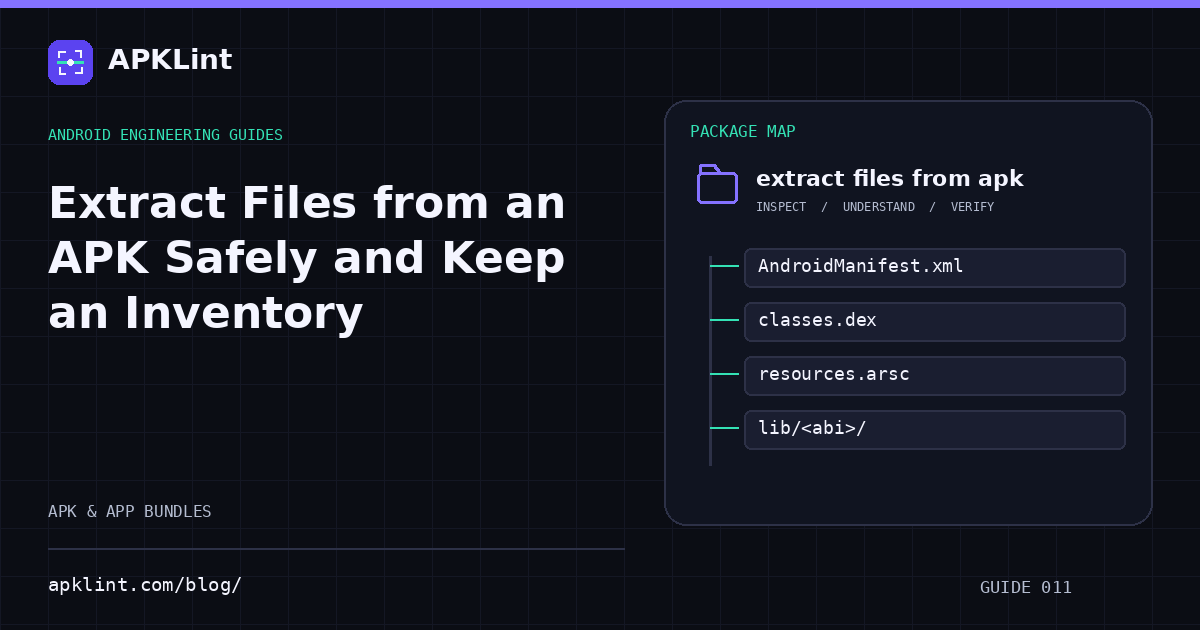This screenshot has height=630, width=1200.
Task: Click the PACKAGE MAP heading
Action: (743, 132)
